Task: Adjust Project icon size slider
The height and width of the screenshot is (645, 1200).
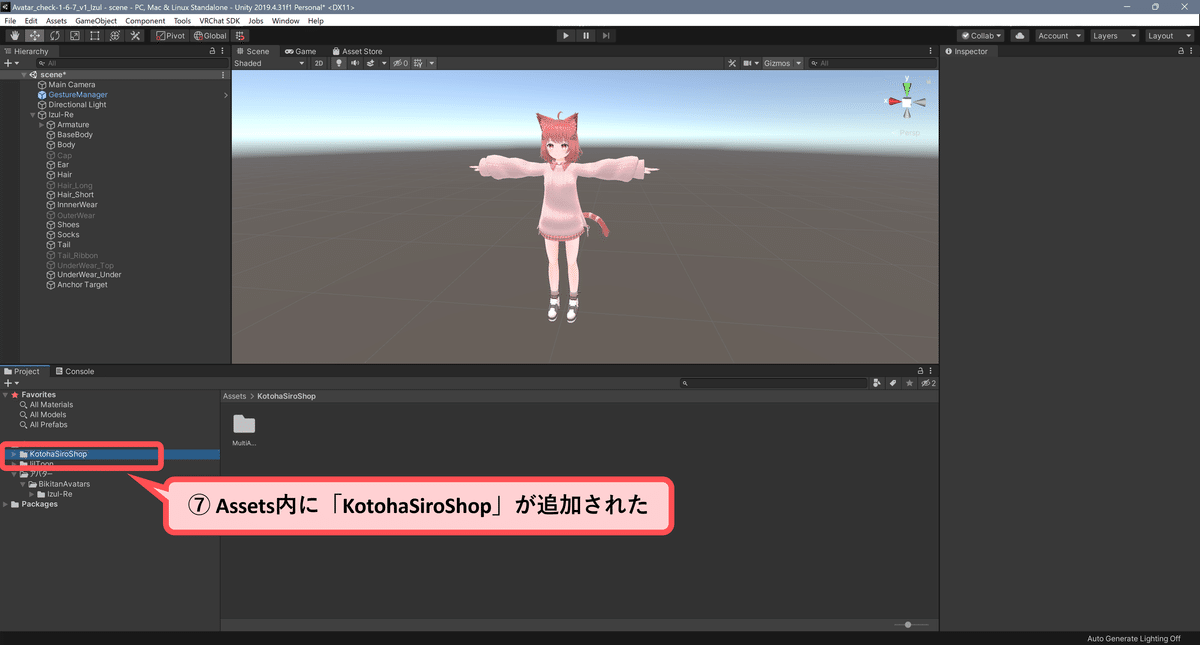Action: click(x=908, y=624)
